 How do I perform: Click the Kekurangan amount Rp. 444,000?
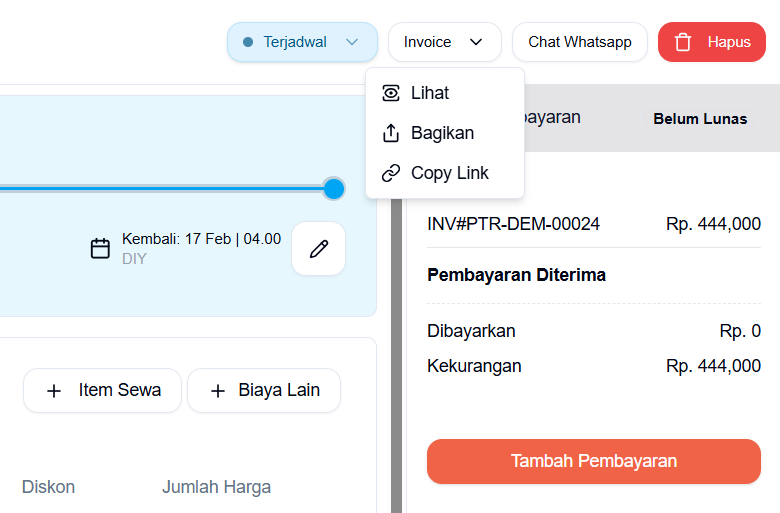pos(713,366)
